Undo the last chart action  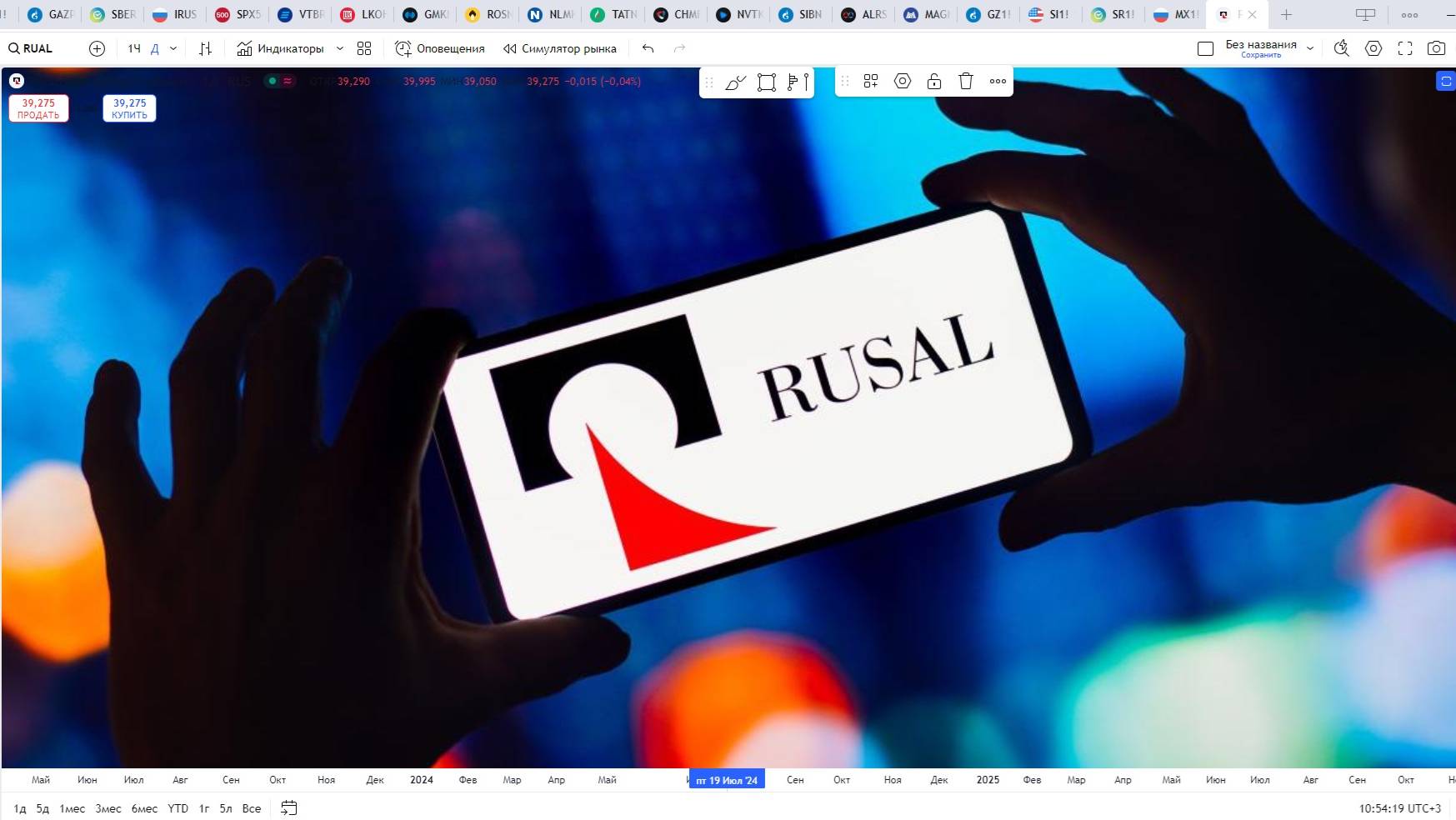648,48
